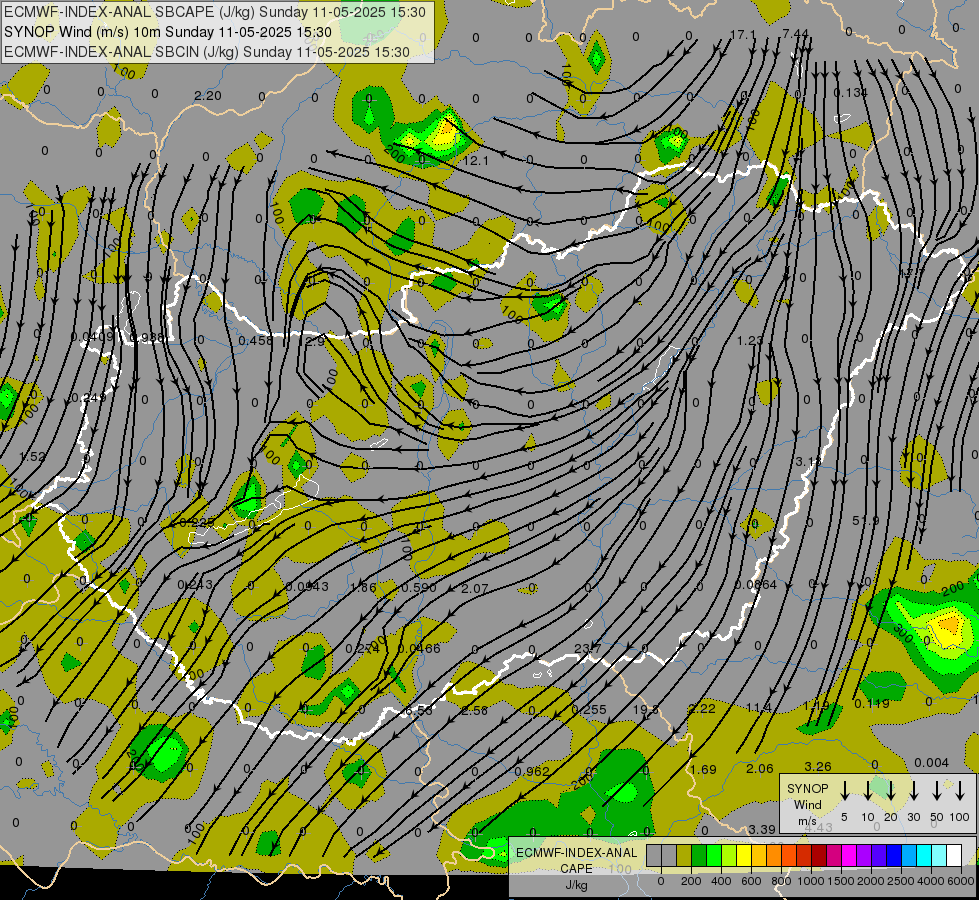Click the 0.255 value on the map
Screen dimensions: 979x900
[x=589, y=710]
